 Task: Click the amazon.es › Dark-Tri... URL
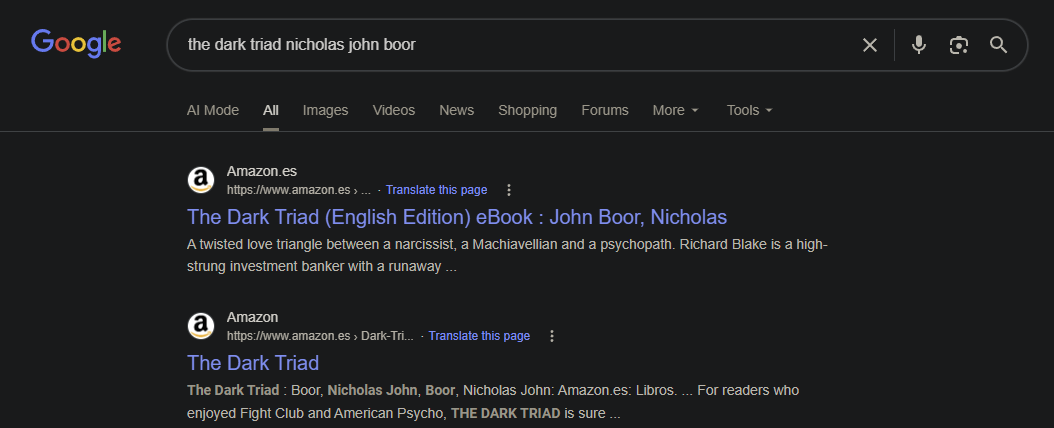(x=320, y=336)
